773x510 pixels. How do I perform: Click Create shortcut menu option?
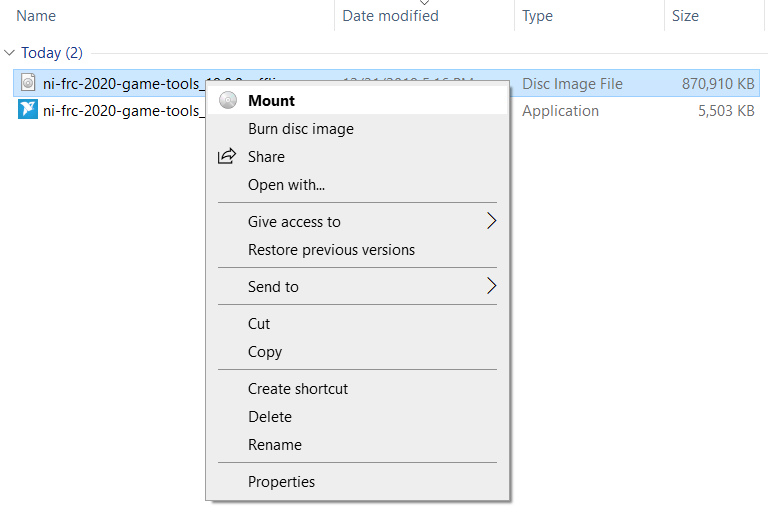(x=298, y=389)
